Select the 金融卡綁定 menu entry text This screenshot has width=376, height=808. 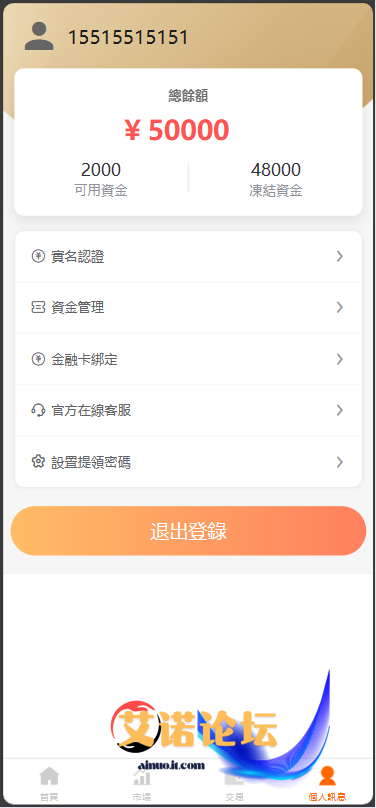[x=84, y=359]
